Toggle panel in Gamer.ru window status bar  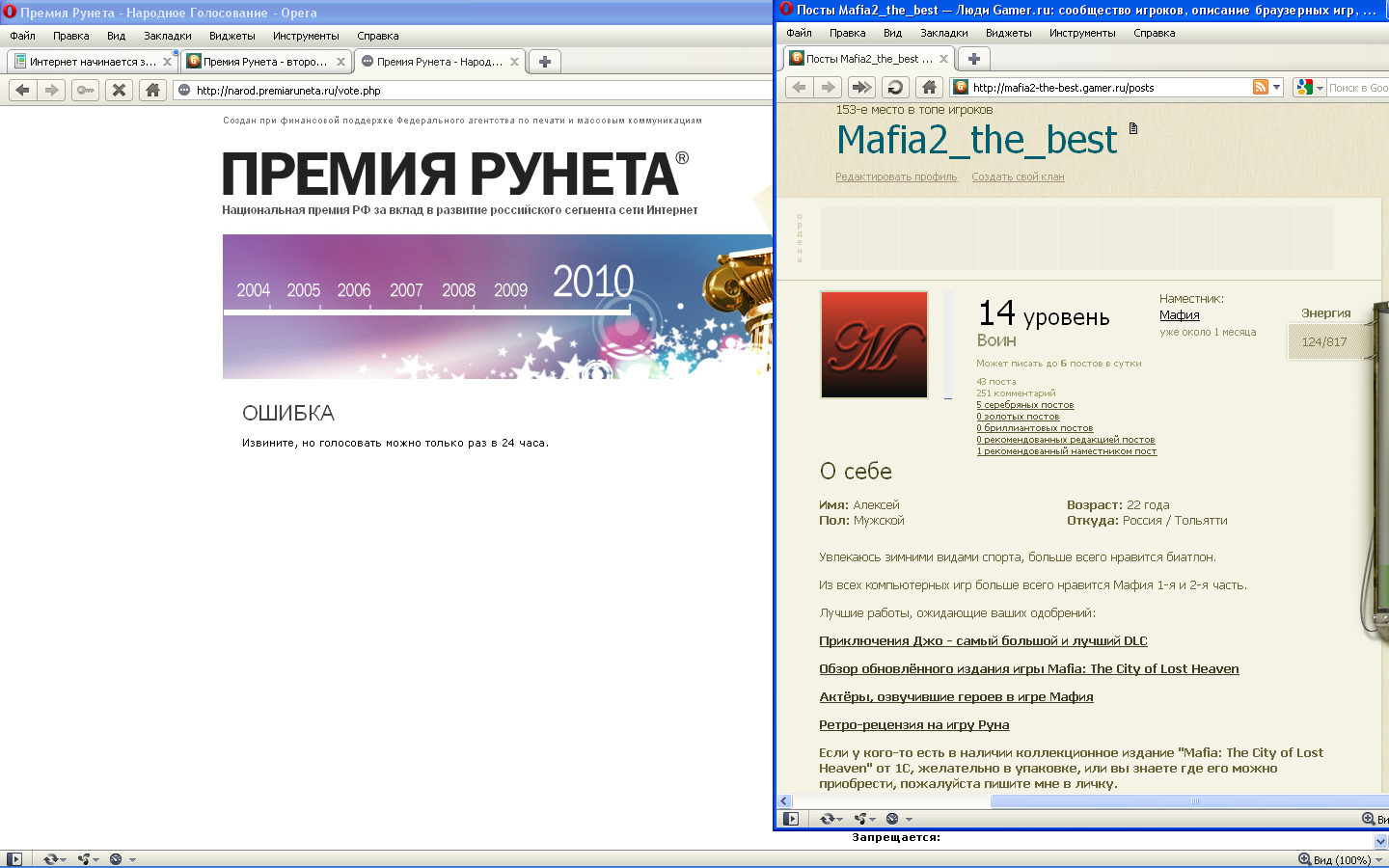[x=791, y=819]
